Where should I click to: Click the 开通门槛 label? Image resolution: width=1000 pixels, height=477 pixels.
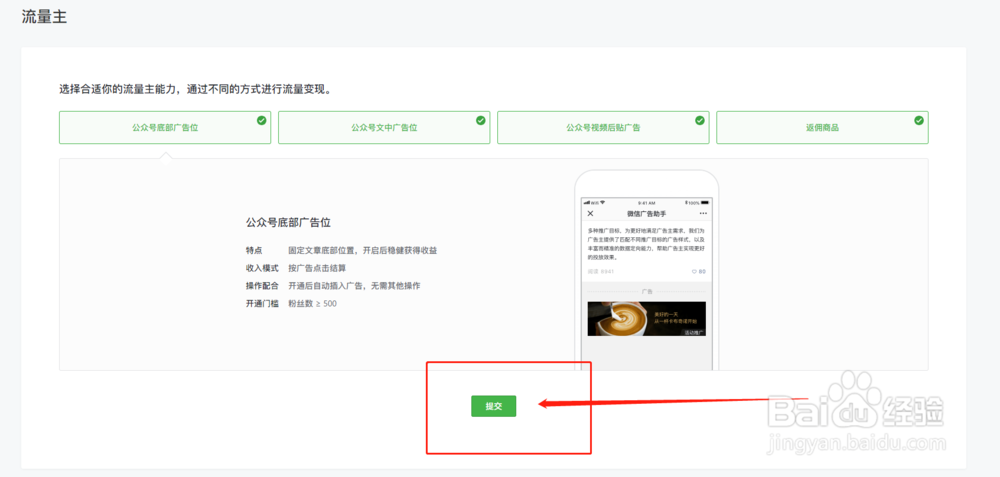[262, 304]
